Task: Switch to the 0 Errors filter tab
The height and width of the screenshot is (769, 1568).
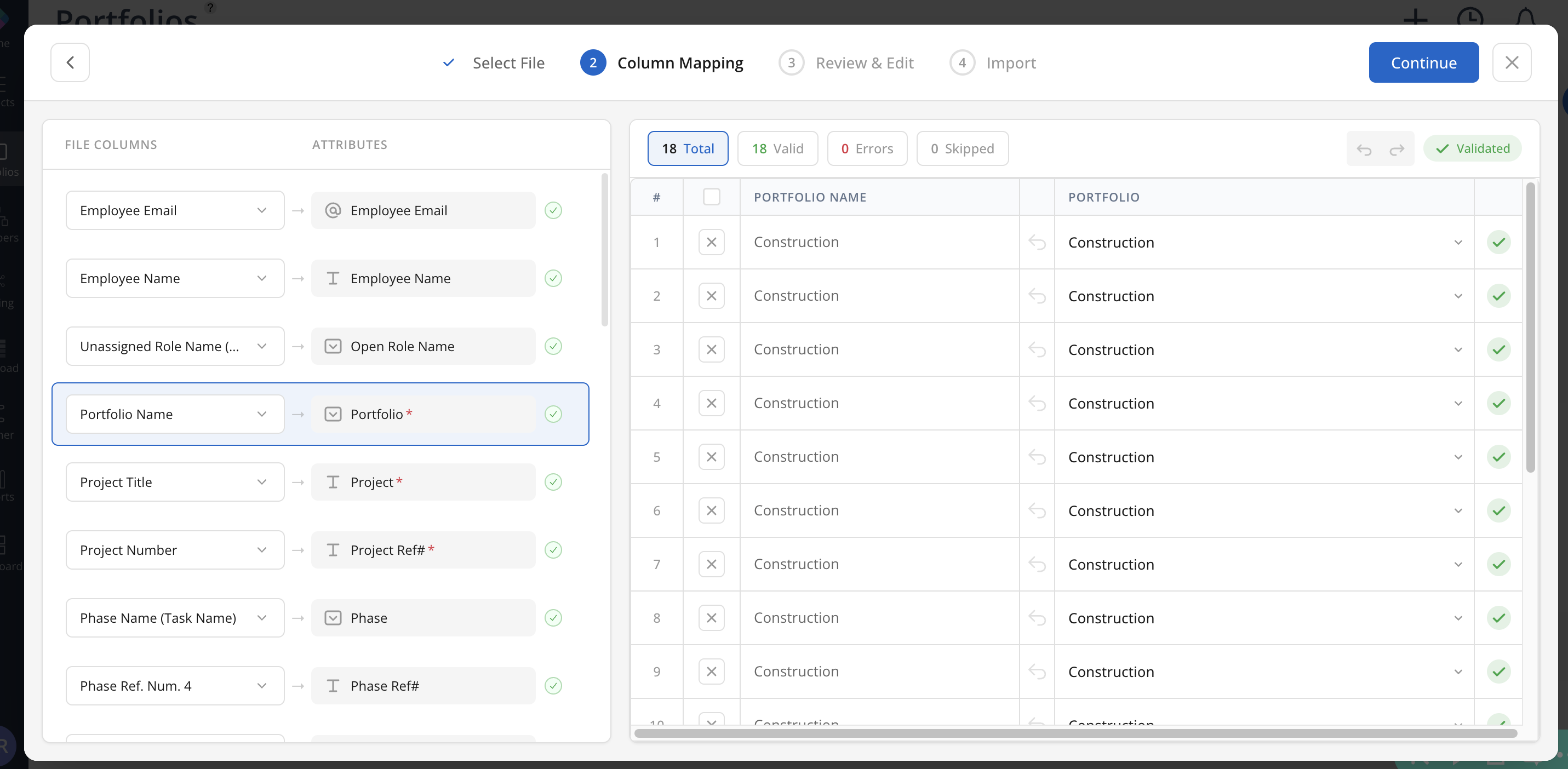Action: click(x=867, y=148)
